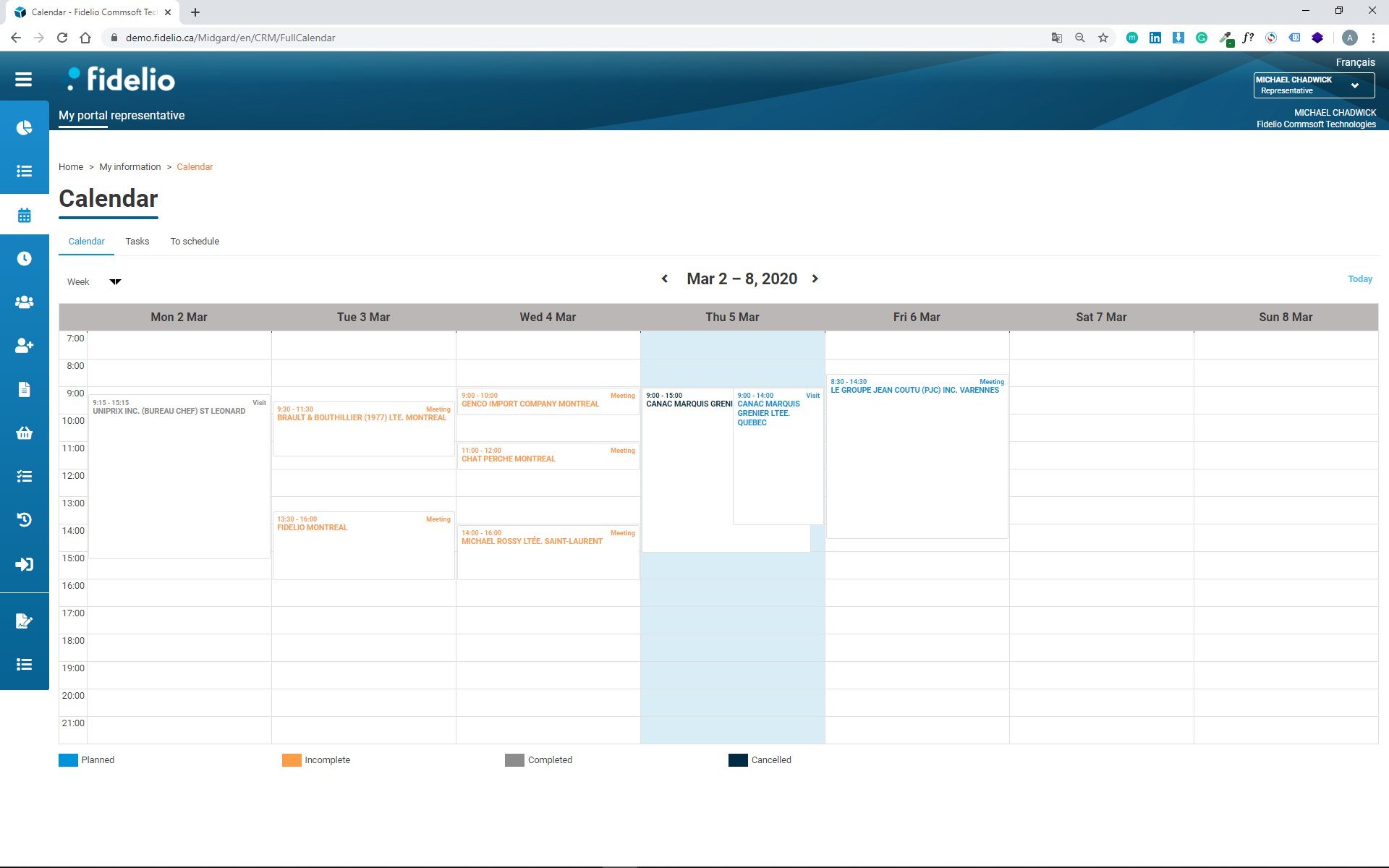Viewport: 1389px width, 868px height.
Task: Switch to the Tasks tab
Action: pos(137,242)
